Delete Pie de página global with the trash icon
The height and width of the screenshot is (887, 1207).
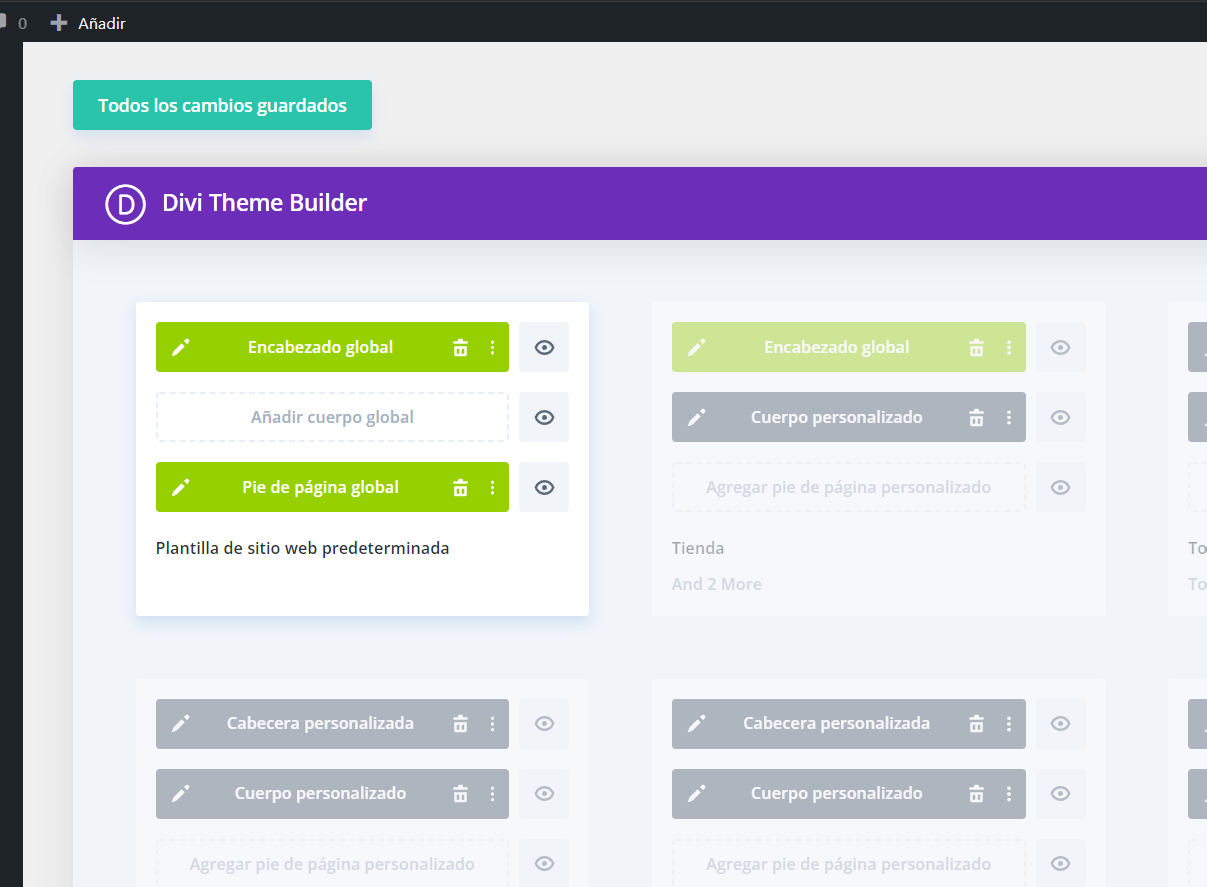click(460, 487)
